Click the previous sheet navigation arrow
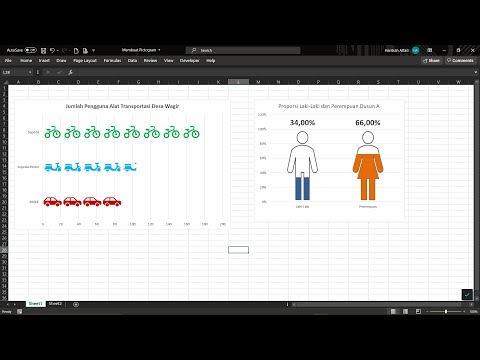Screen dimensions: 480x360 [x=7, y=304]
